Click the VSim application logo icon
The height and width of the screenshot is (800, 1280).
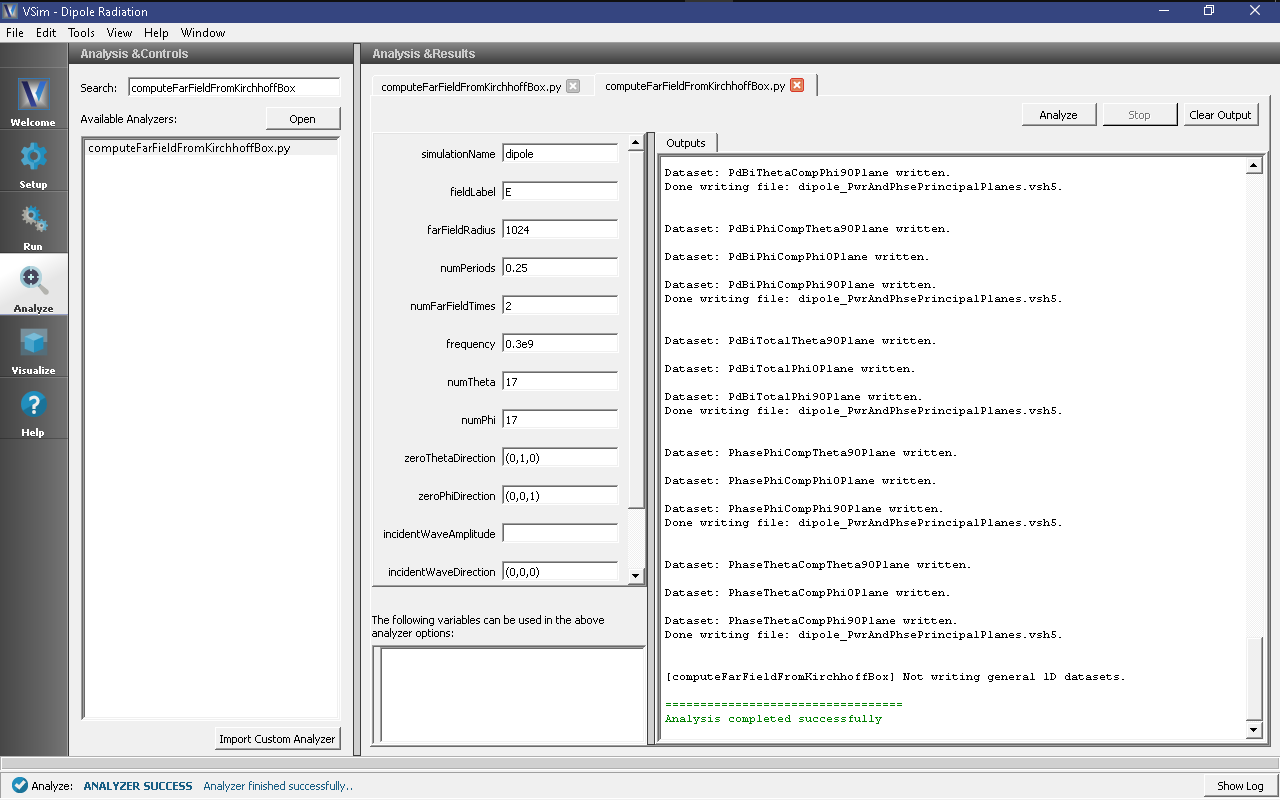tap(11, 11)
